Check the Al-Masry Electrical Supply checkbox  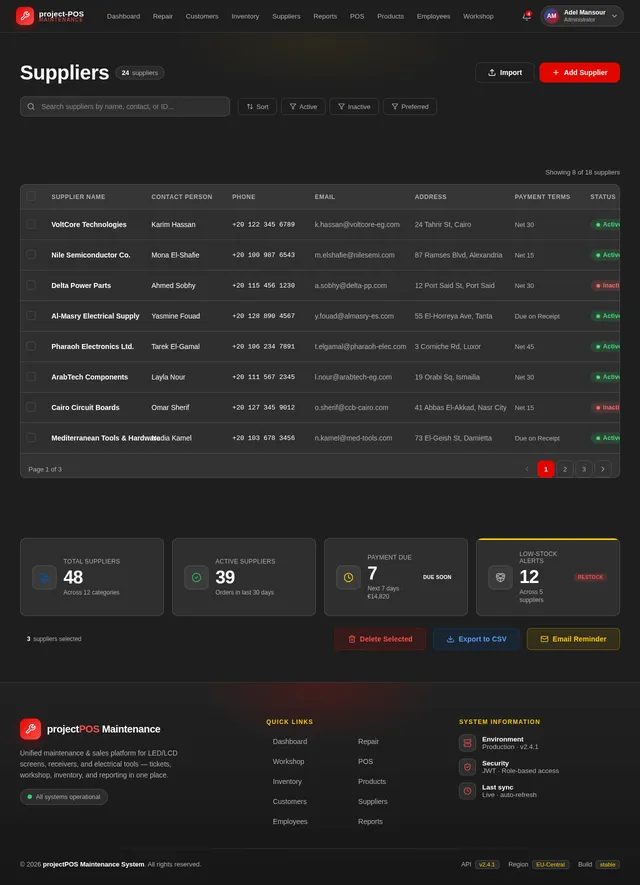[31, 316]
